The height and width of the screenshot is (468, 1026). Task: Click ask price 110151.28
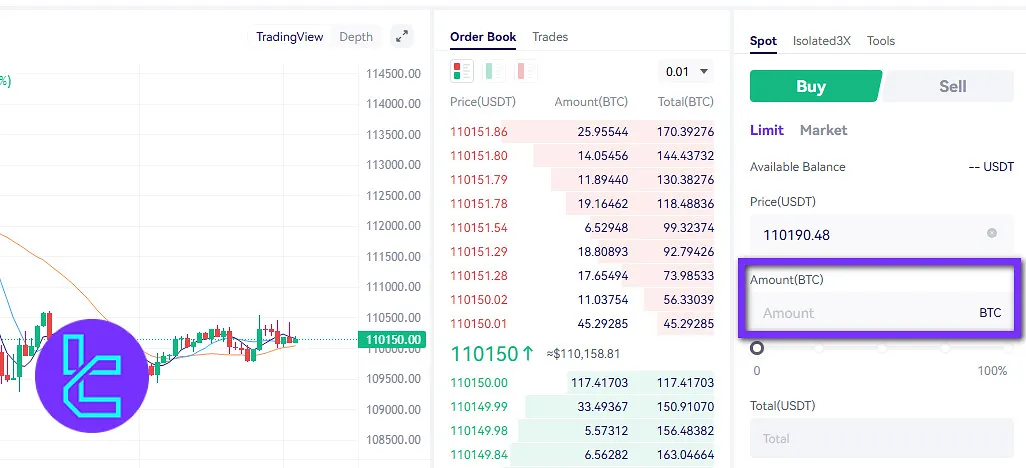pos(479,276)
